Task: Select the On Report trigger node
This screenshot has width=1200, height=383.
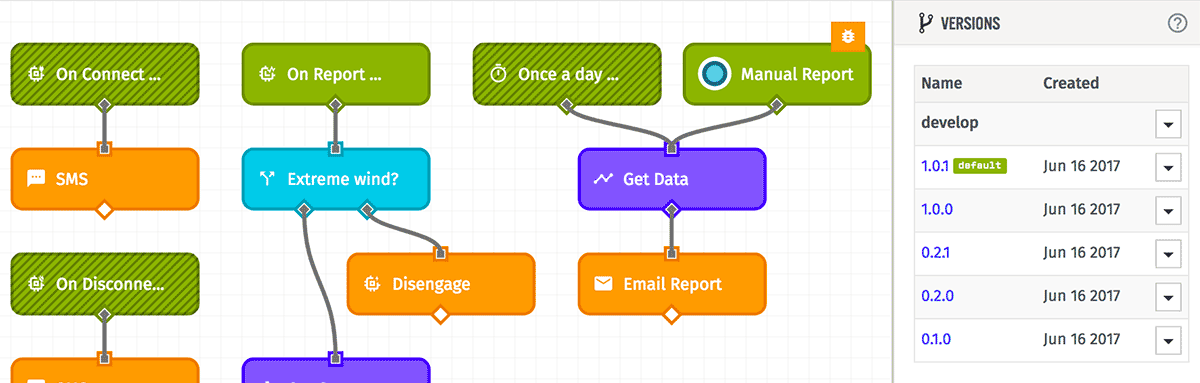Action: click(336, 74)
